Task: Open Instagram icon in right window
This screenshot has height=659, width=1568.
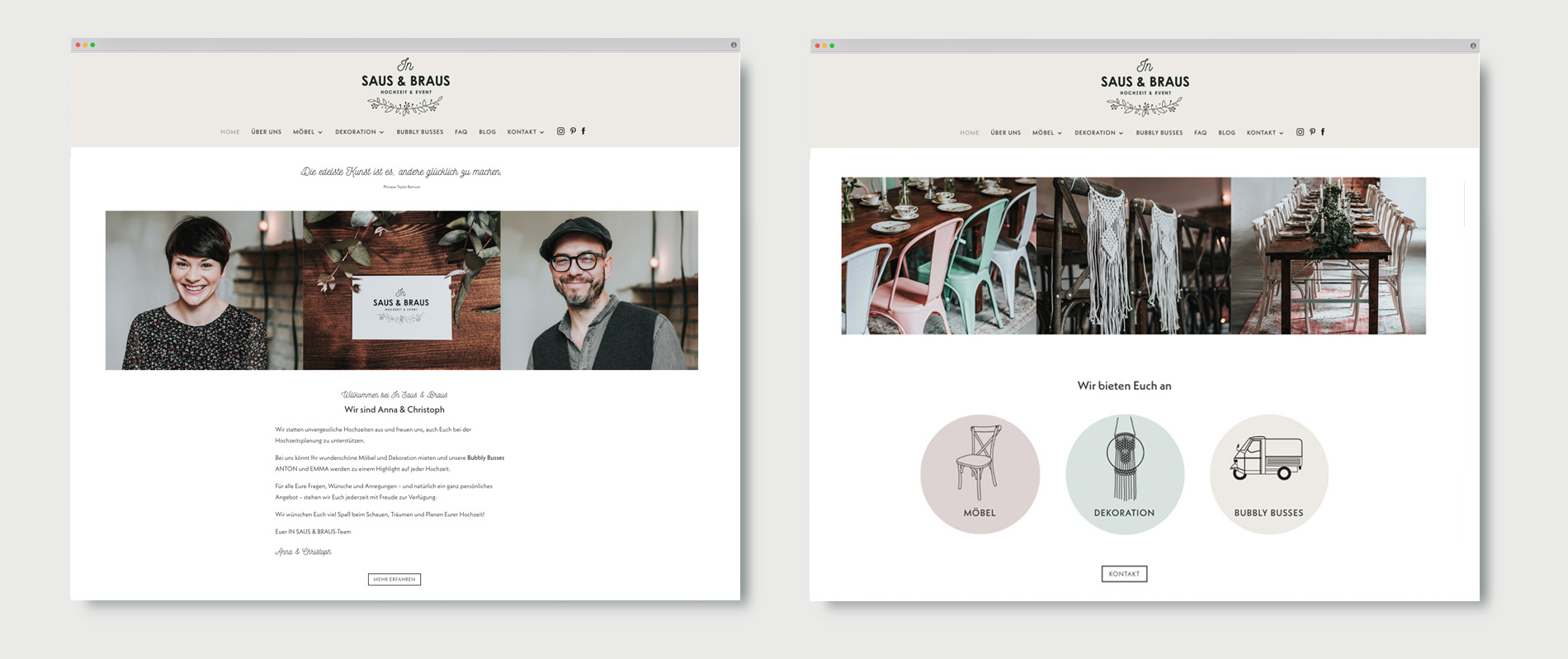Action: [1300, 132]
